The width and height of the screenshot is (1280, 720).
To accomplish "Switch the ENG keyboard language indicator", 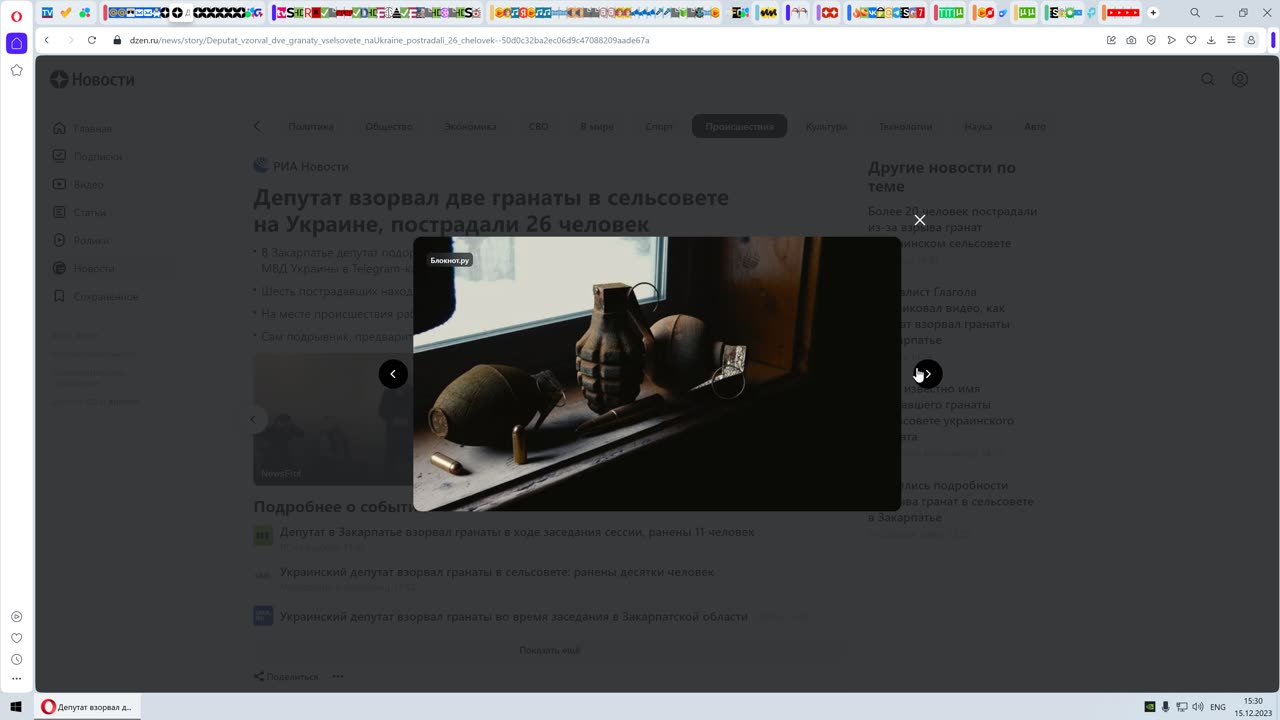I will click(x=1218, y=707).
